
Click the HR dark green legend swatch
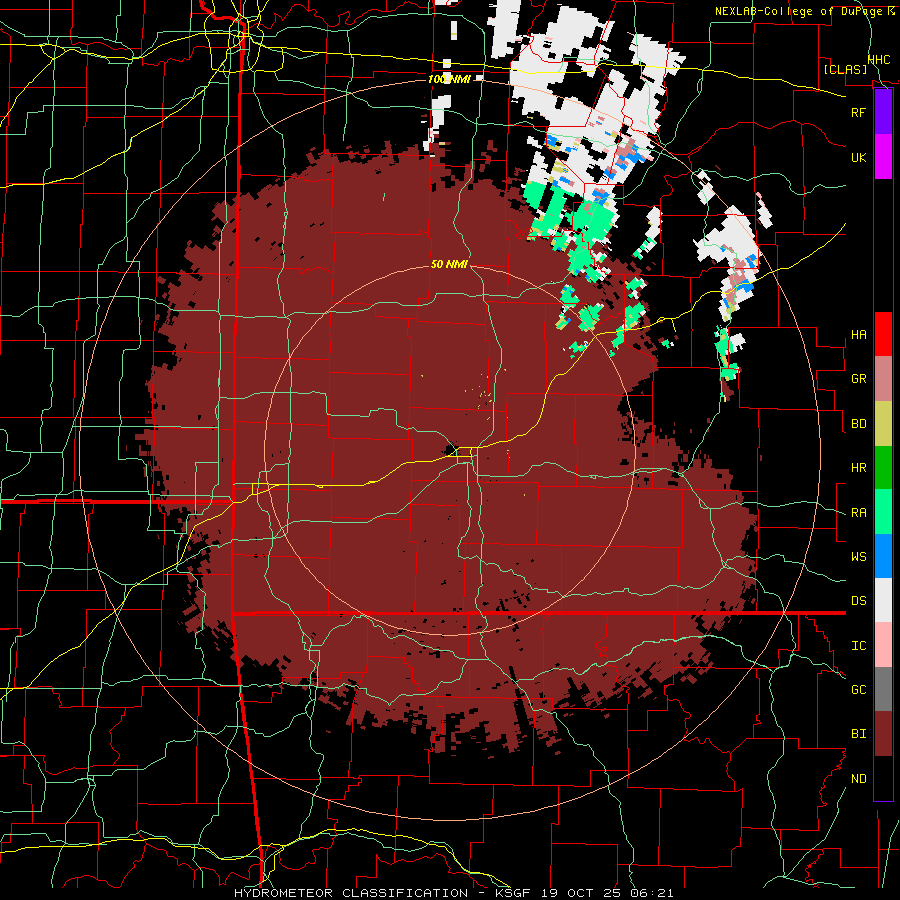pos(883,468)
